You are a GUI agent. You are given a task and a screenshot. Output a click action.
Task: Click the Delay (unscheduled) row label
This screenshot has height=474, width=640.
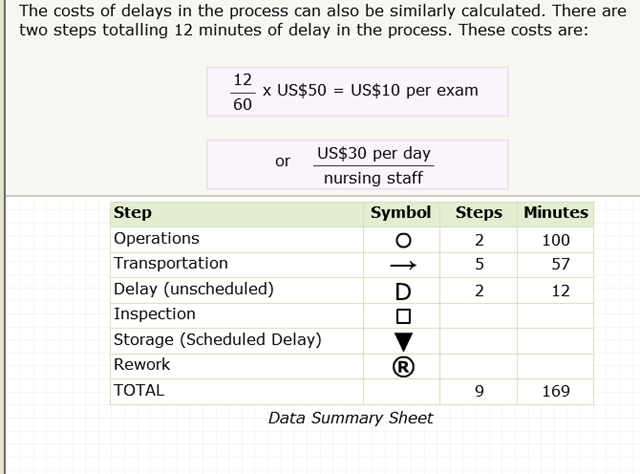(x=193, y=290)
